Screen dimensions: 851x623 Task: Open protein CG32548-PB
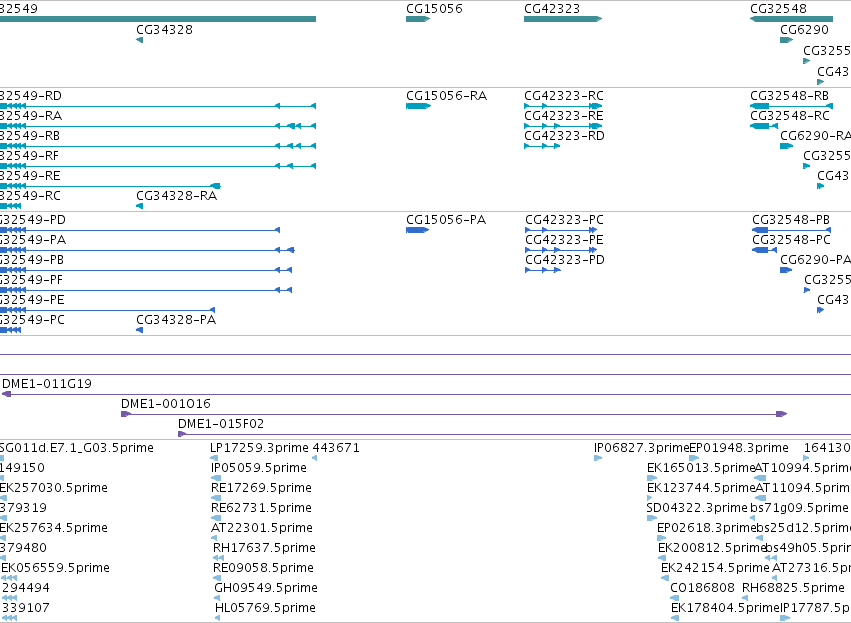tap(791, 220)
